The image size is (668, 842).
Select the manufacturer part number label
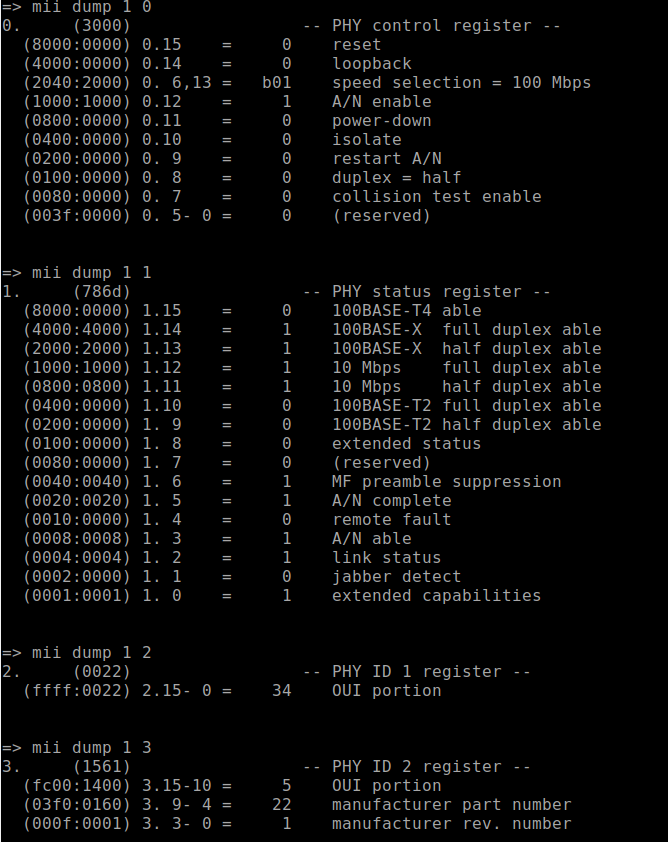pyautogui.click(x=451, y=804)
